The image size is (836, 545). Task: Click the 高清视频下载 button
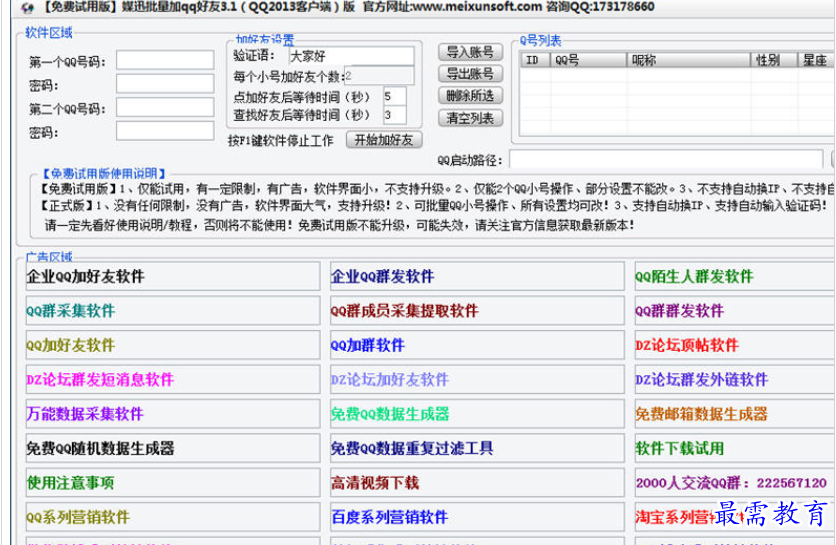point(477,483)
